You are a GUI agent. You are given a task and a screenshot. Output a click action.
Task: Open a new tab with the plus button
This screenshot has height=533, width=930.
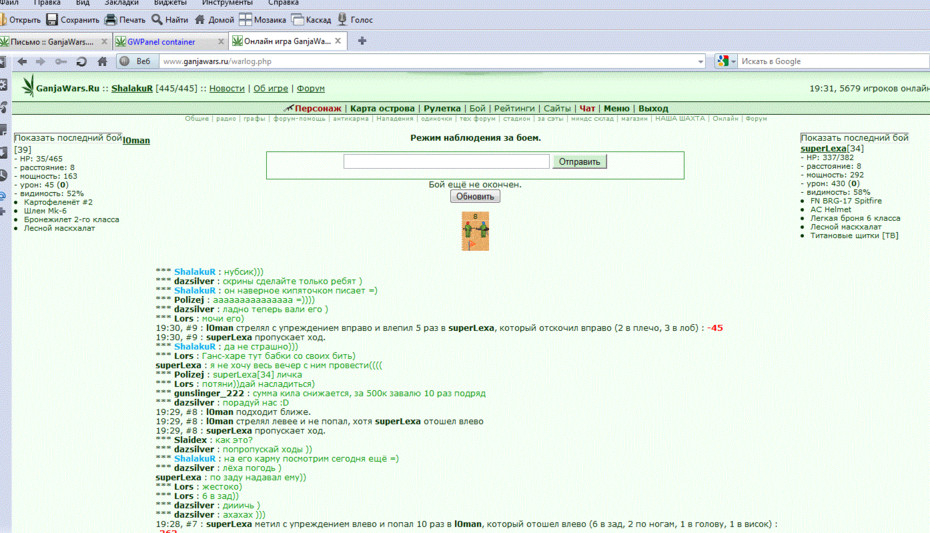coord(362,41)
